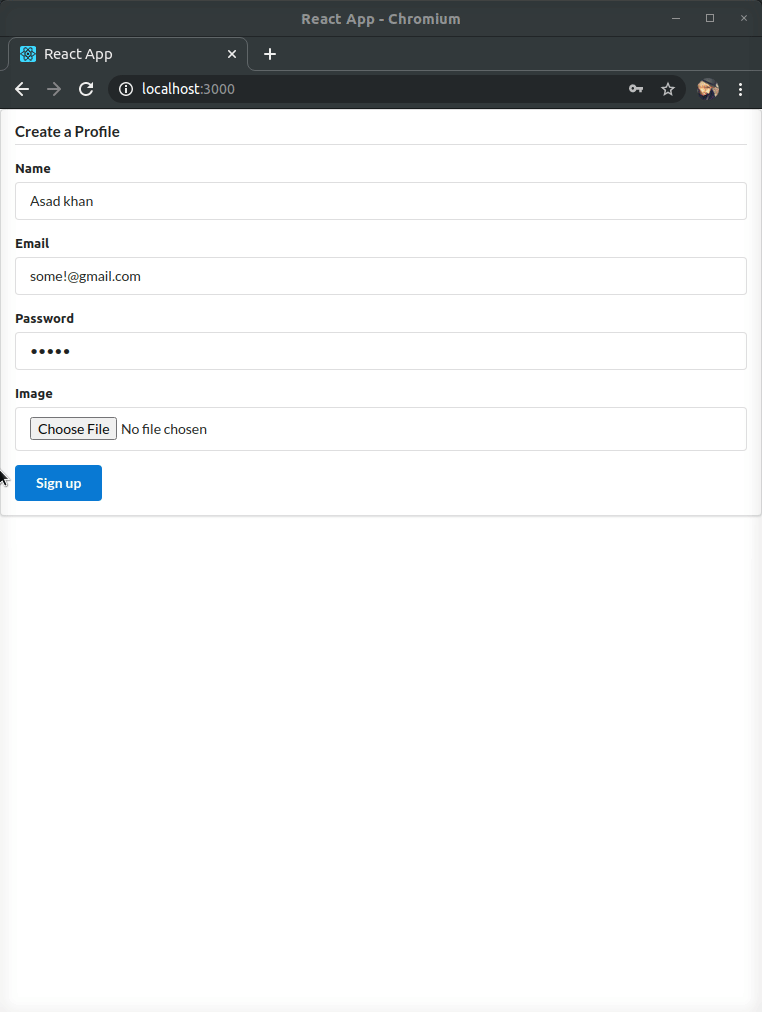This screenshot has width=762, height=1012.
Task: Open saved passwords key icon
Action: tap(636, 89)
